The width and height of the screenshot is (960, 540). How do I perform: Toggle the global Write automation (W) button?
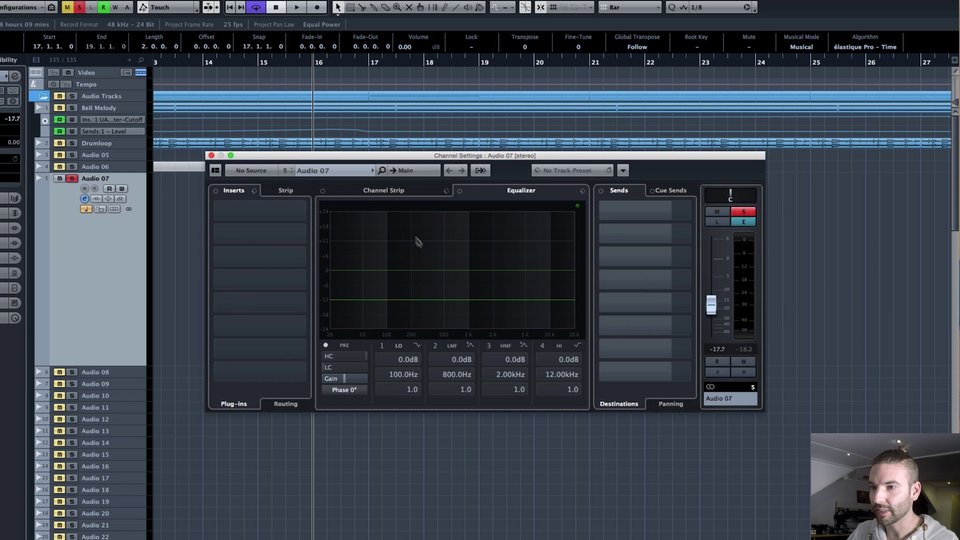[x=114, y=7]
